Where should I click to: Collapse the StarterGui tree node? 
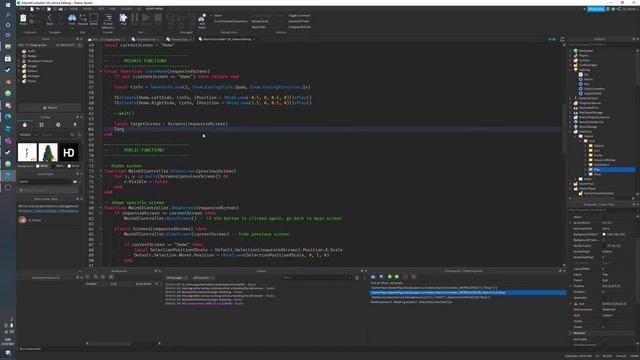coord(571,131)
